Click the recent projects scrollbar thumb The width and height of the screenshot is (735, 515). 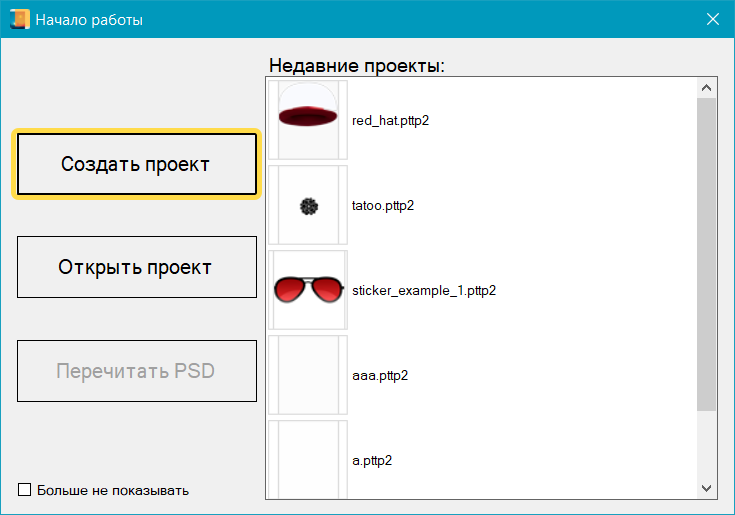(x=706, y=250)
